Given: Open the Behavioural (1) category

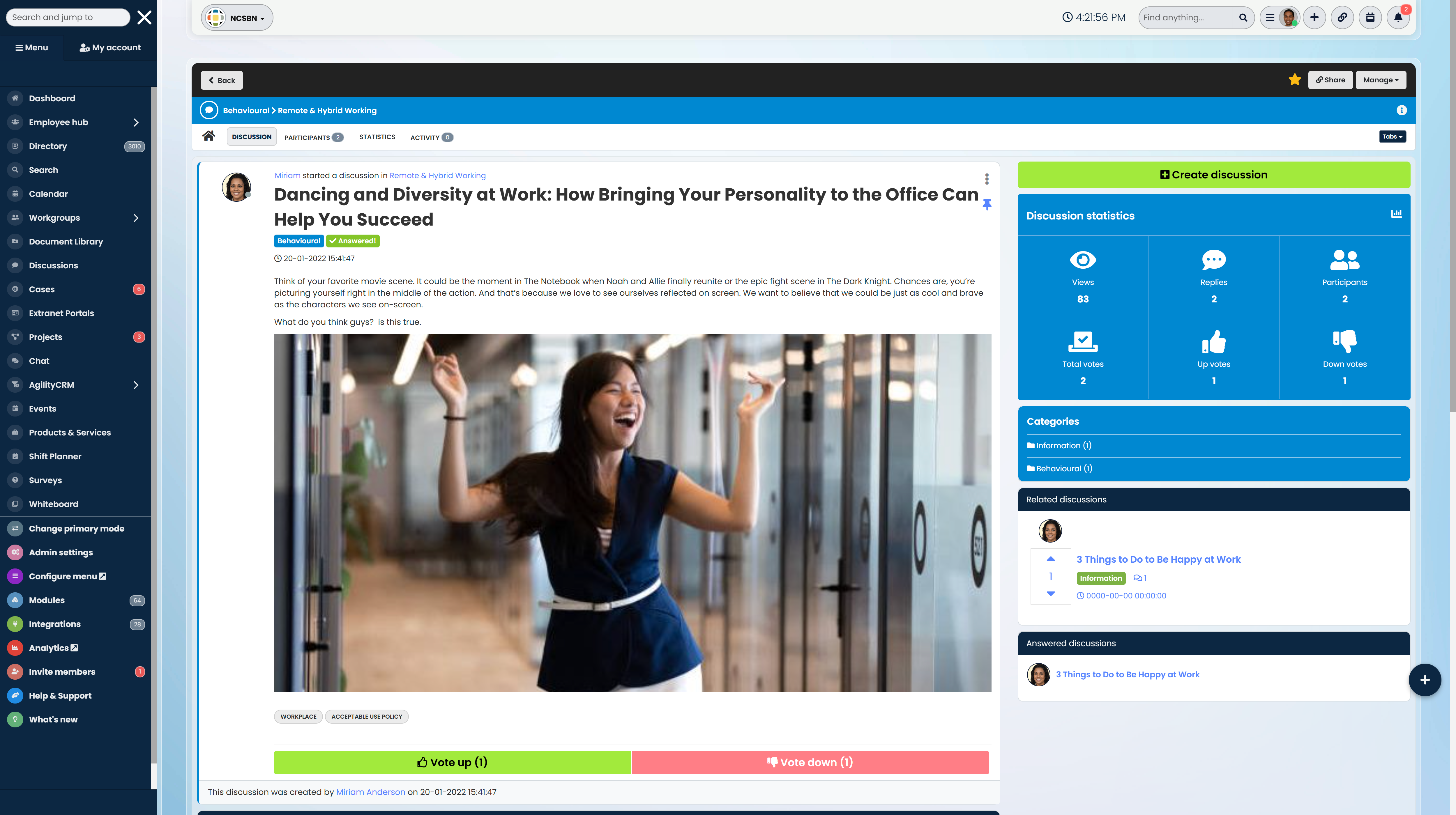Looking at the screenshot, I should [1059, 468].
